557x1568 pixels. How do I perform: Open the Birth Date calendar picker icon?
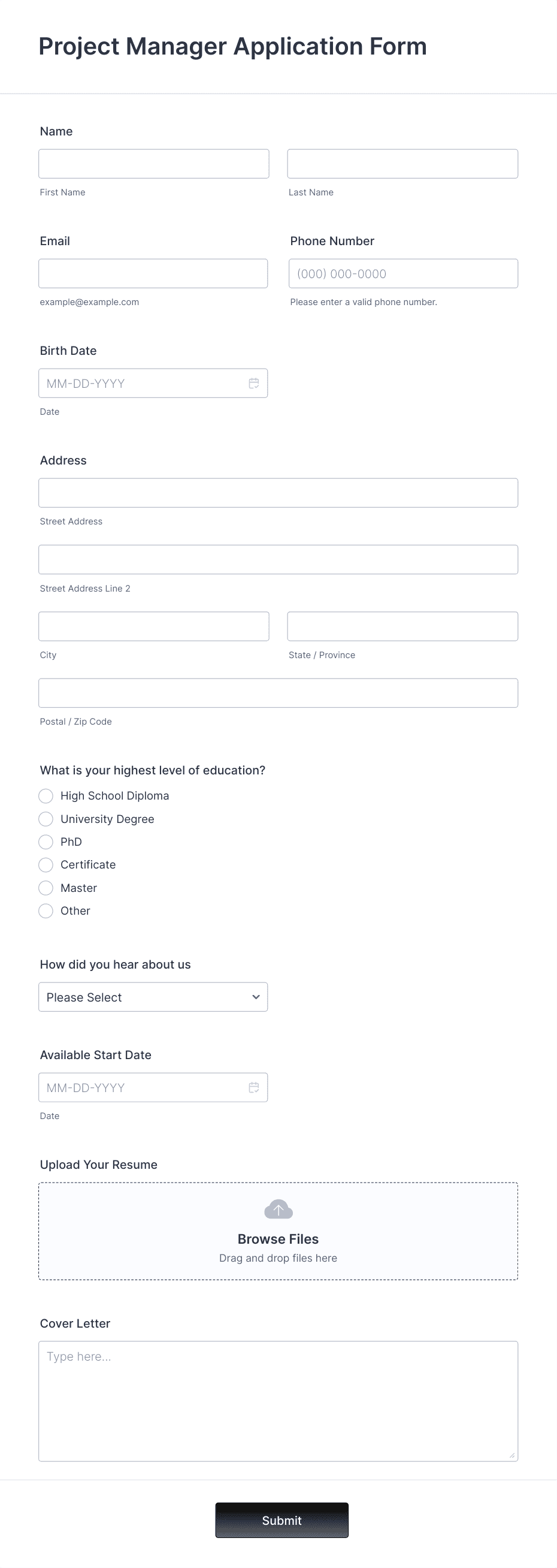pyautogui.click(x=254, y=383)
